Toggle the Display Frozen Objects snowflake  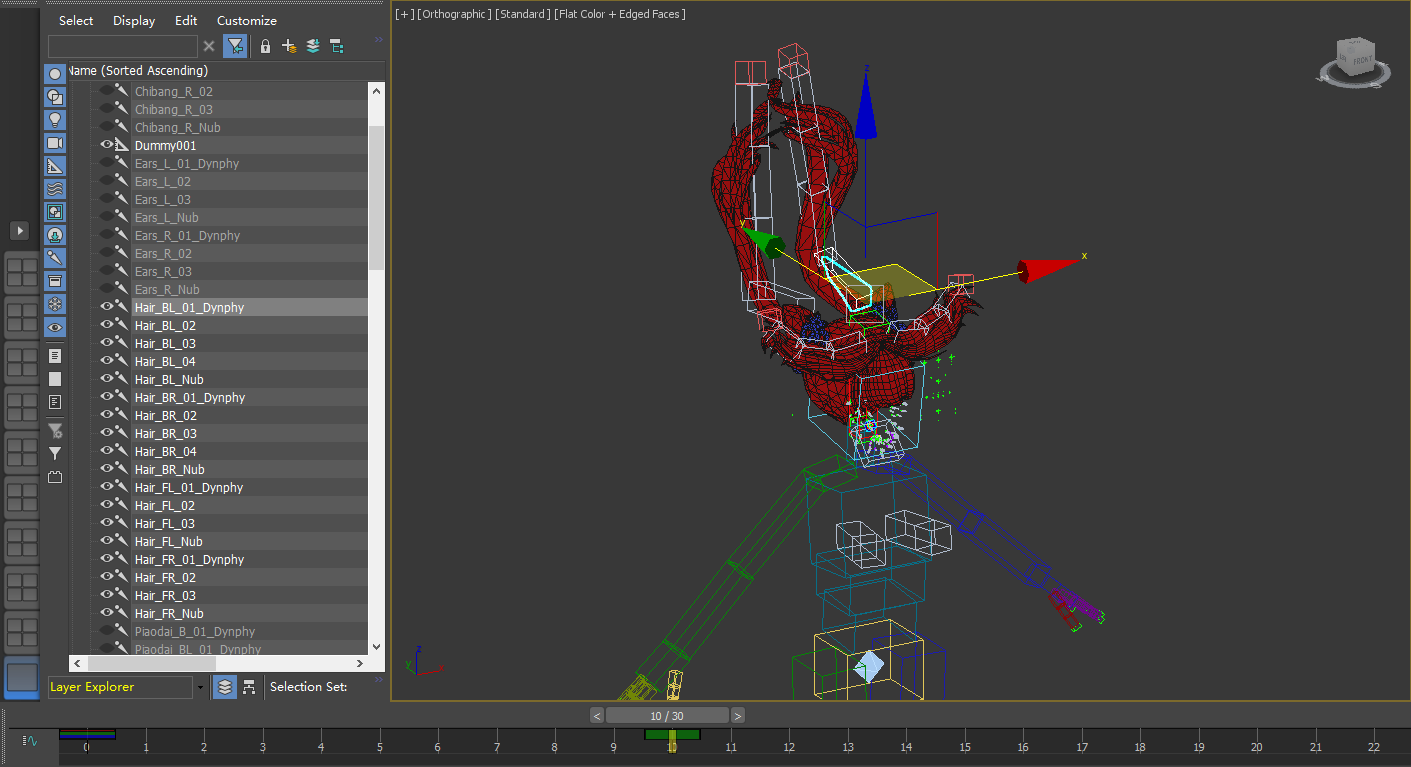pos(55,304)
